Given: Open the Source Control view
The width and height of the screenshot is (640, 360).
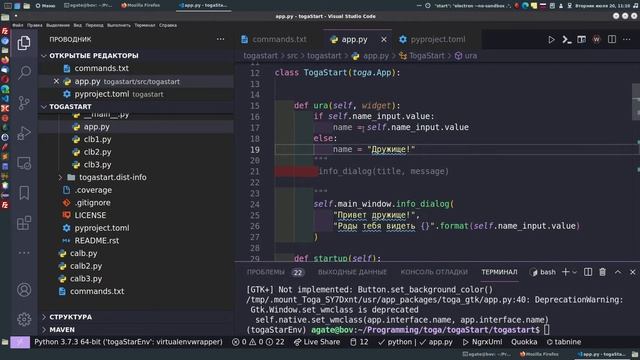Looking at the screenshot, I should pos(24,103).
